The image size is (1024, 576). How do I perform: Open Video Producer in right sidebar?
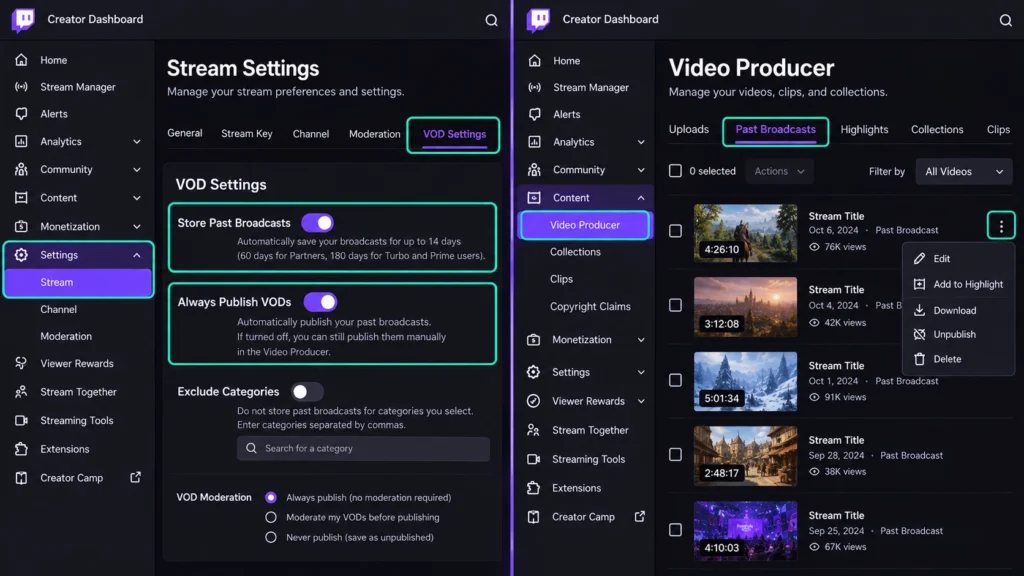[x=584, y=225]
